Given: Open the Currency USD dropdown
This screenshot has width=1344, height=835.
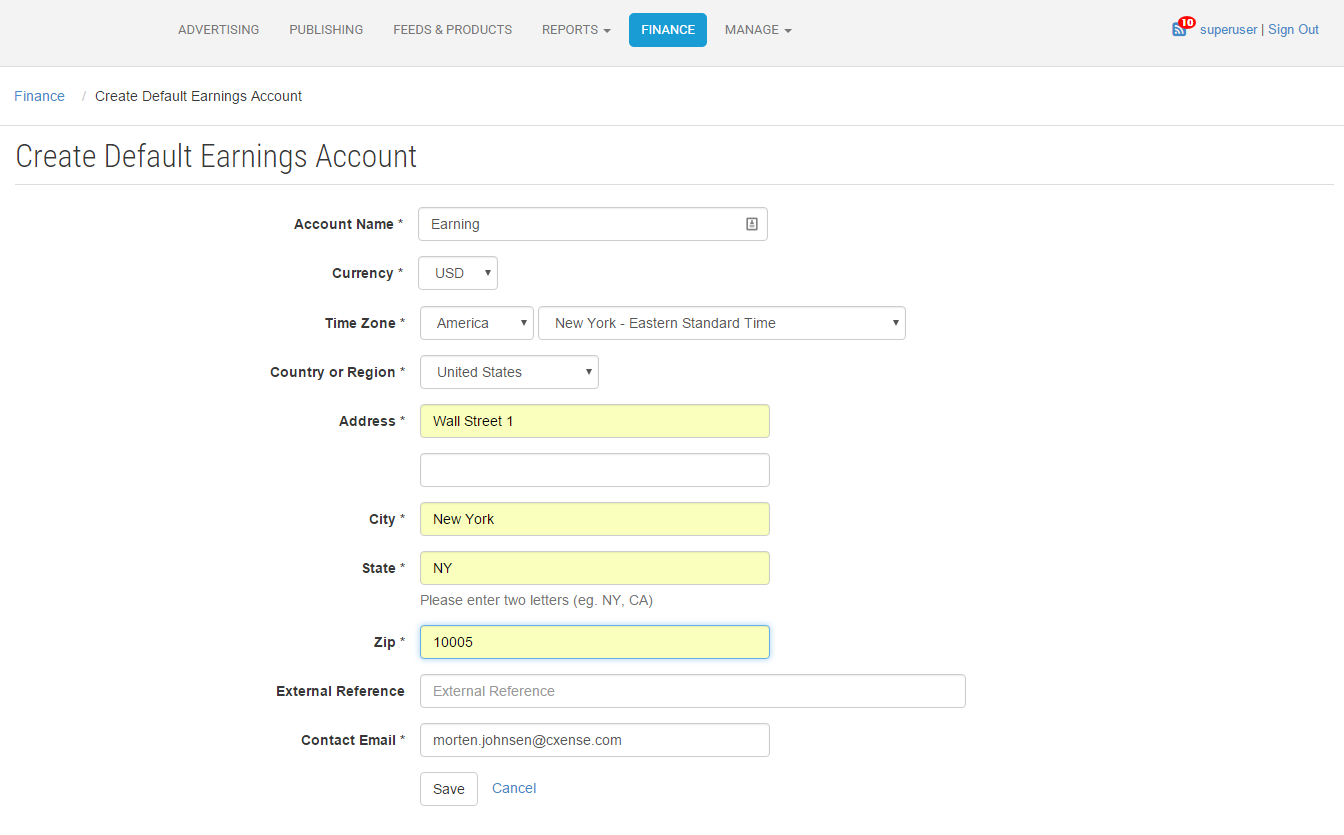Looking at the screenshot, I should coord(458,273).
